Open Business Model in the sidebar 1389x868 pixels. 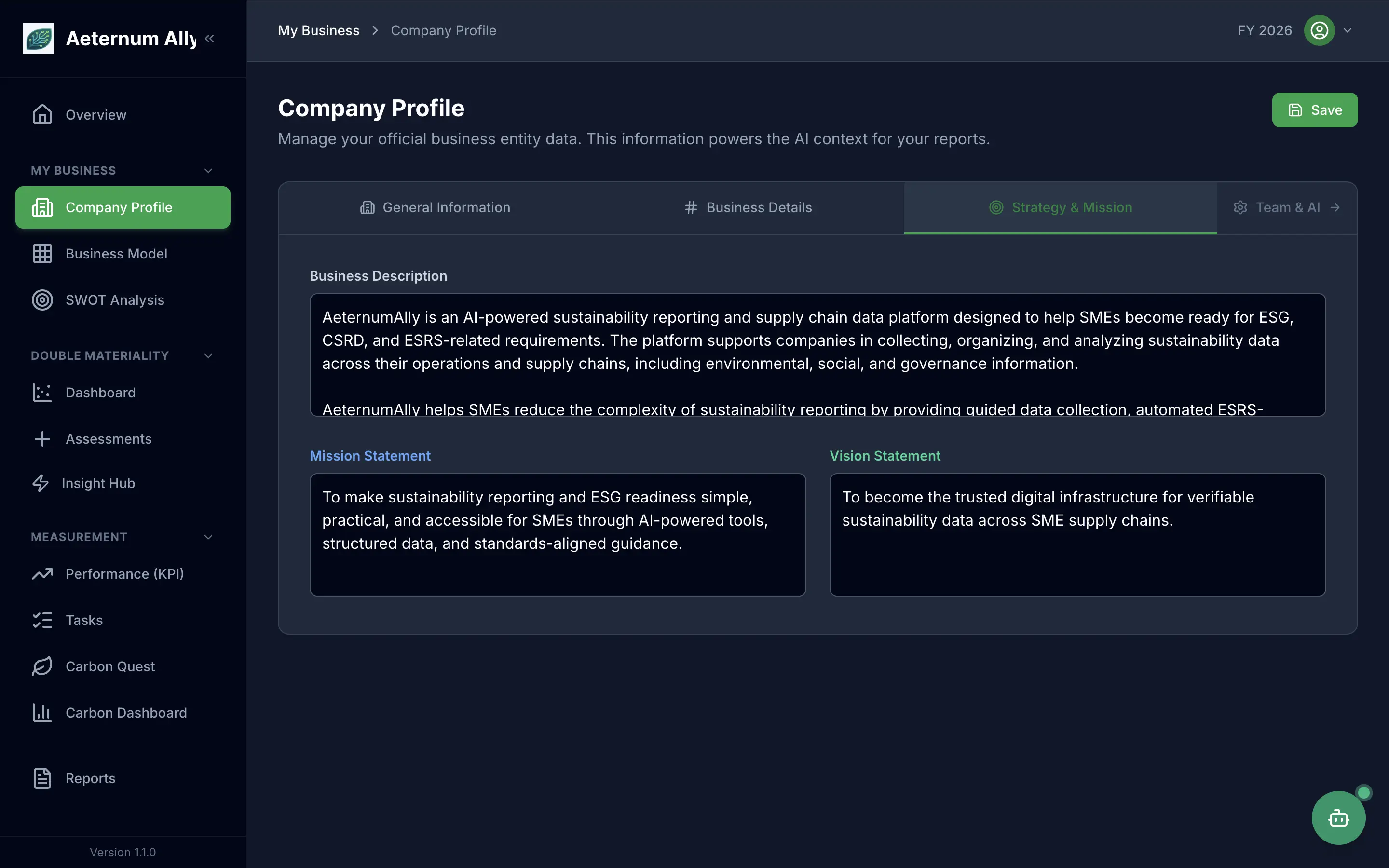[x=123, y=254]
